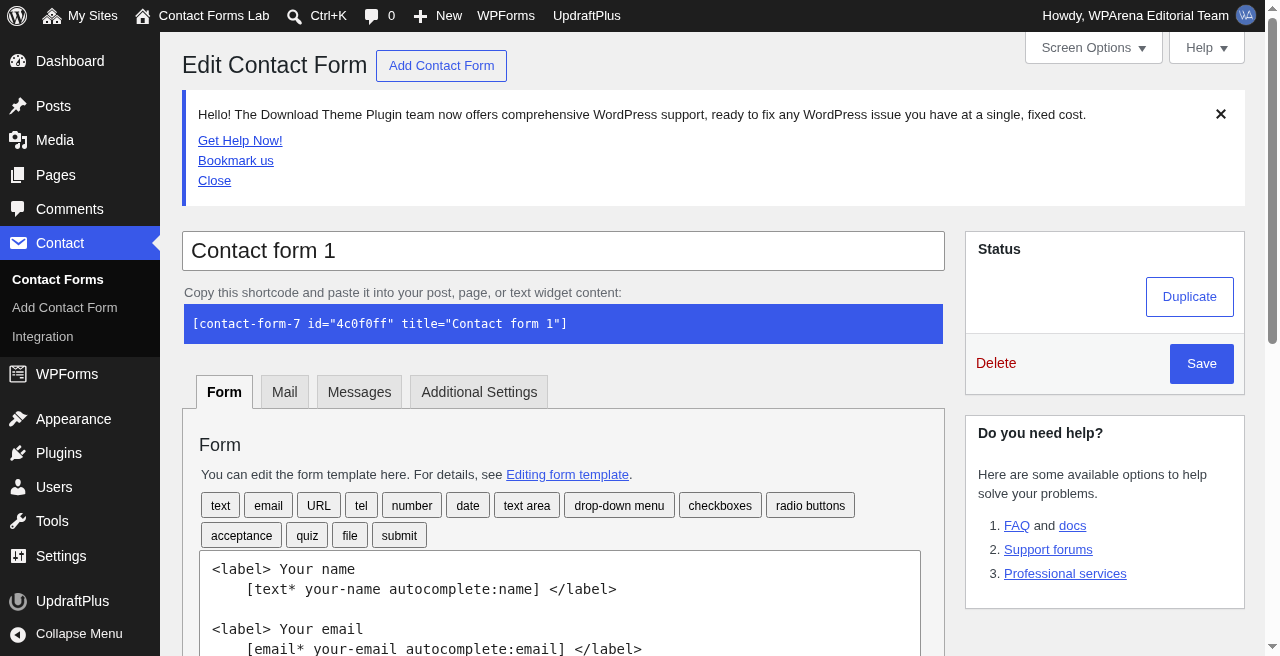Screen dimensions: 1280x656
Task: Click the Pages icon in sidebar
Action: (18, 175)
